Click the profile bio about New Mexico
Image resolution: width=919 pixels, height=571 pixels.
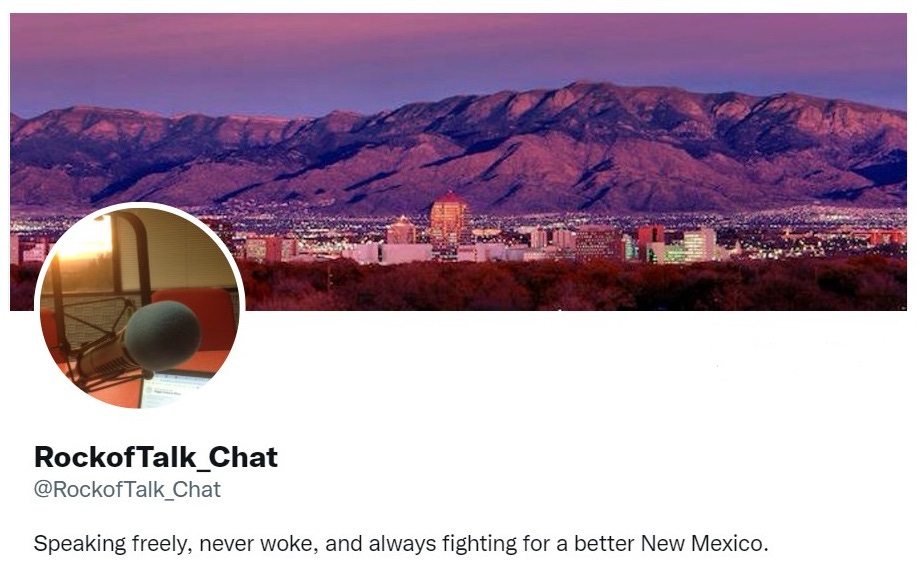click(x=400, y=543)
